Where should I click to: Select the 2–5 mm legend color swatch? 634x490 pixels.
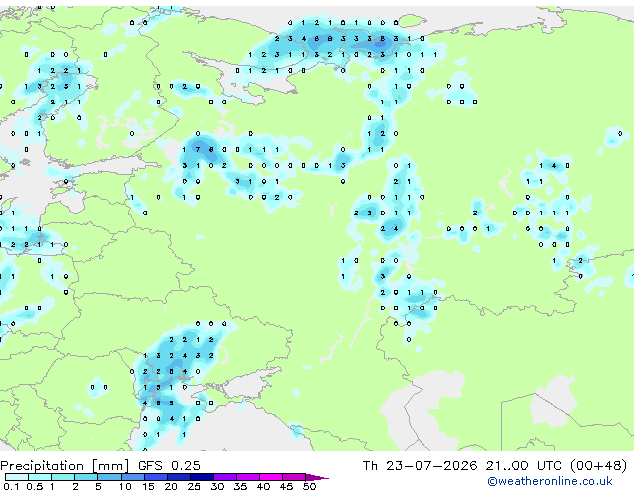click(86, 477)
